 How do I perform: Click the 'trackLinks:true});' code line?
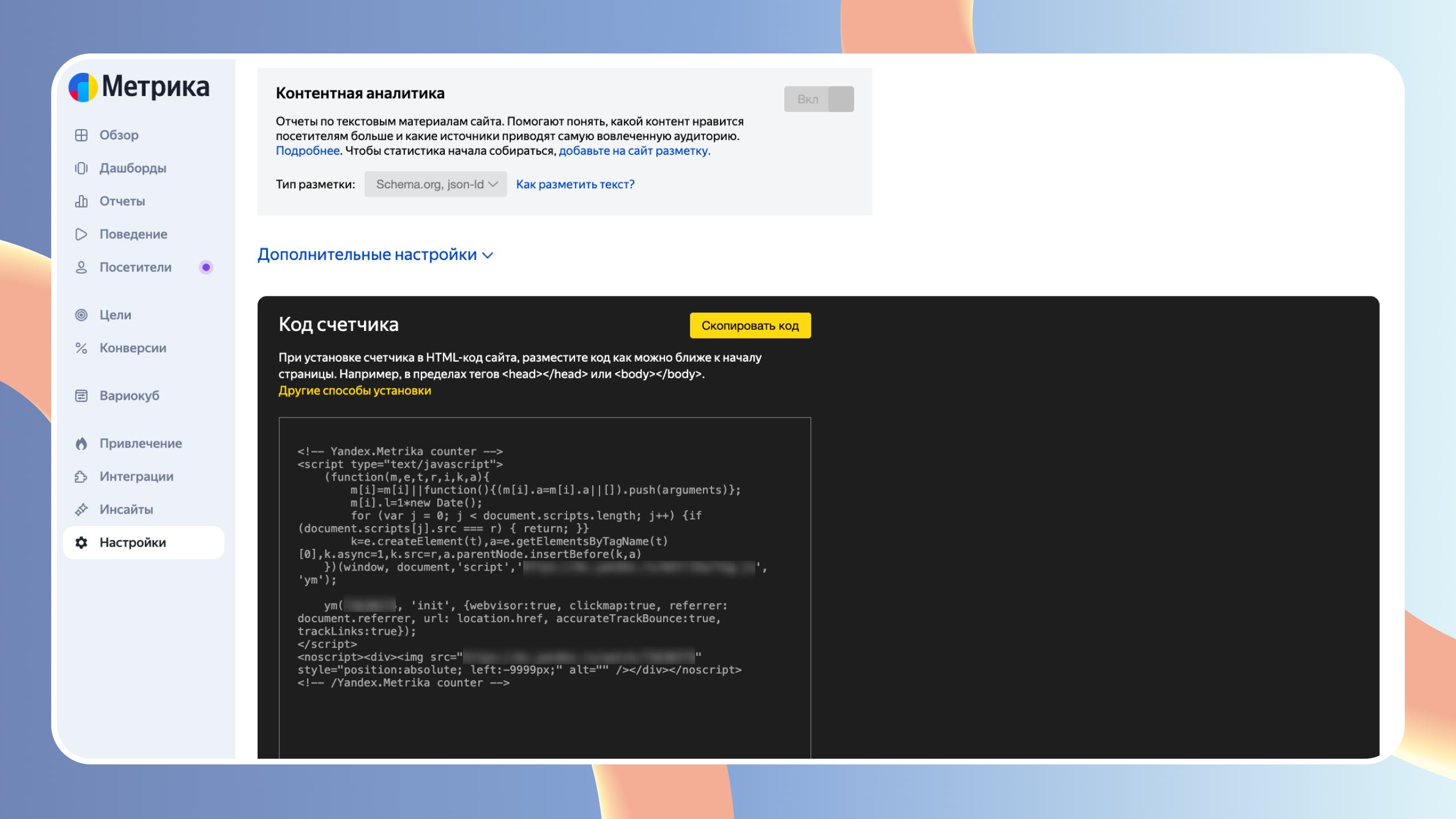tap(357, 631)
